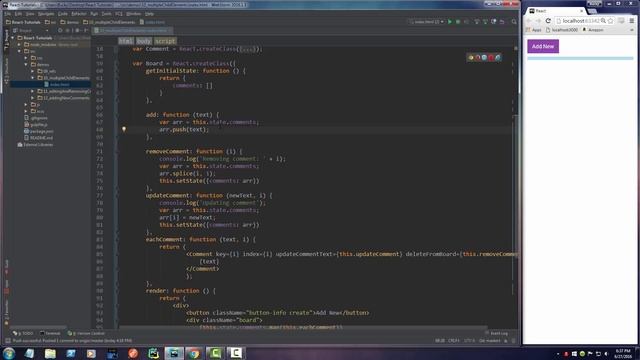
Task: Open the Project view selector dropdown
Action: click(31, 30)
